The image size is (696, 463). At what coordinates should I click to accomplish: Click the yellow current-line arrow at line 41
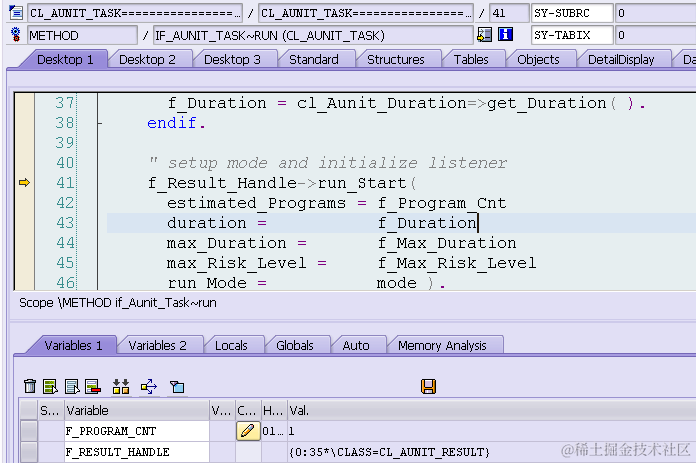click(x=24, y=182)
